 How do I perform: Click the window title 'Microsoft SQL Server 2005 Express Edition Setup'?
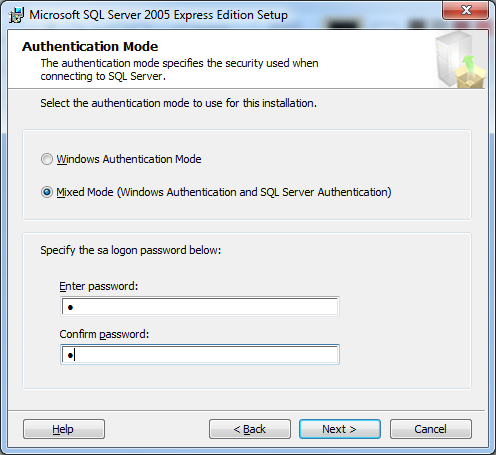pos(158,15)
